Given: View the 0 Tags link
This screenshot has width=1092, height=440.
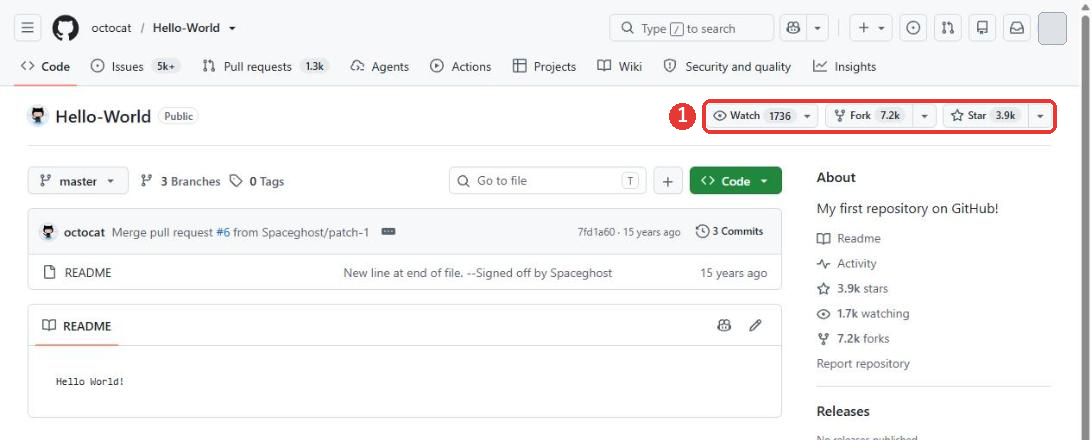Looking at the screenshot, I should point(257,181).
